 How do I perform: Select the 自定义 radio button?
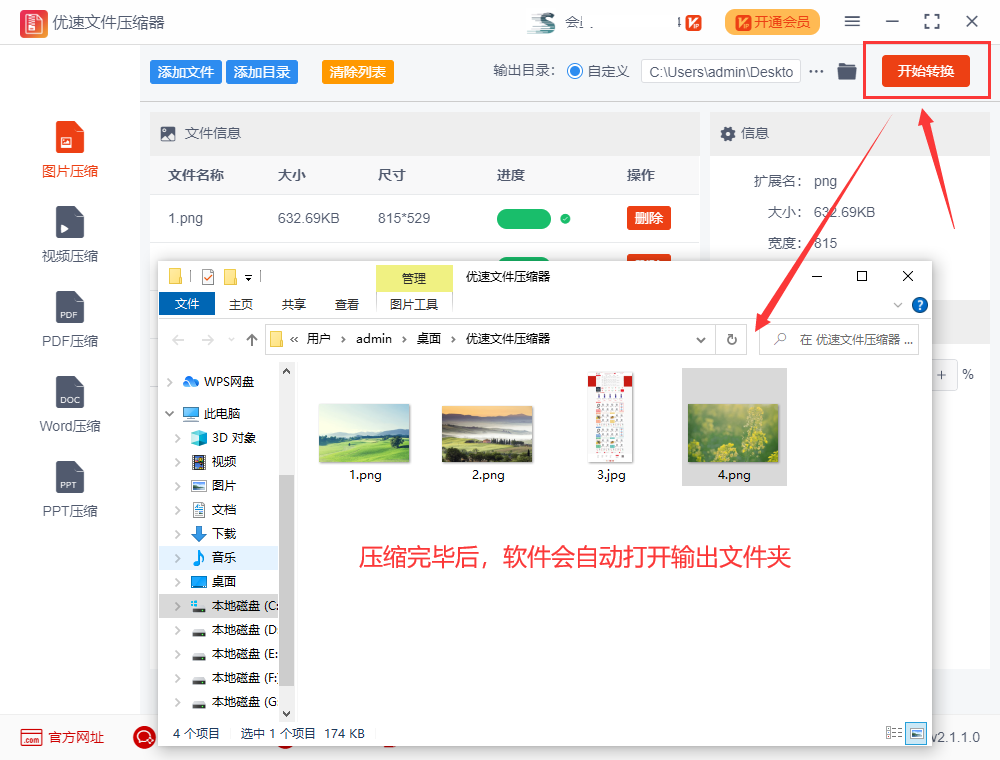575,71
